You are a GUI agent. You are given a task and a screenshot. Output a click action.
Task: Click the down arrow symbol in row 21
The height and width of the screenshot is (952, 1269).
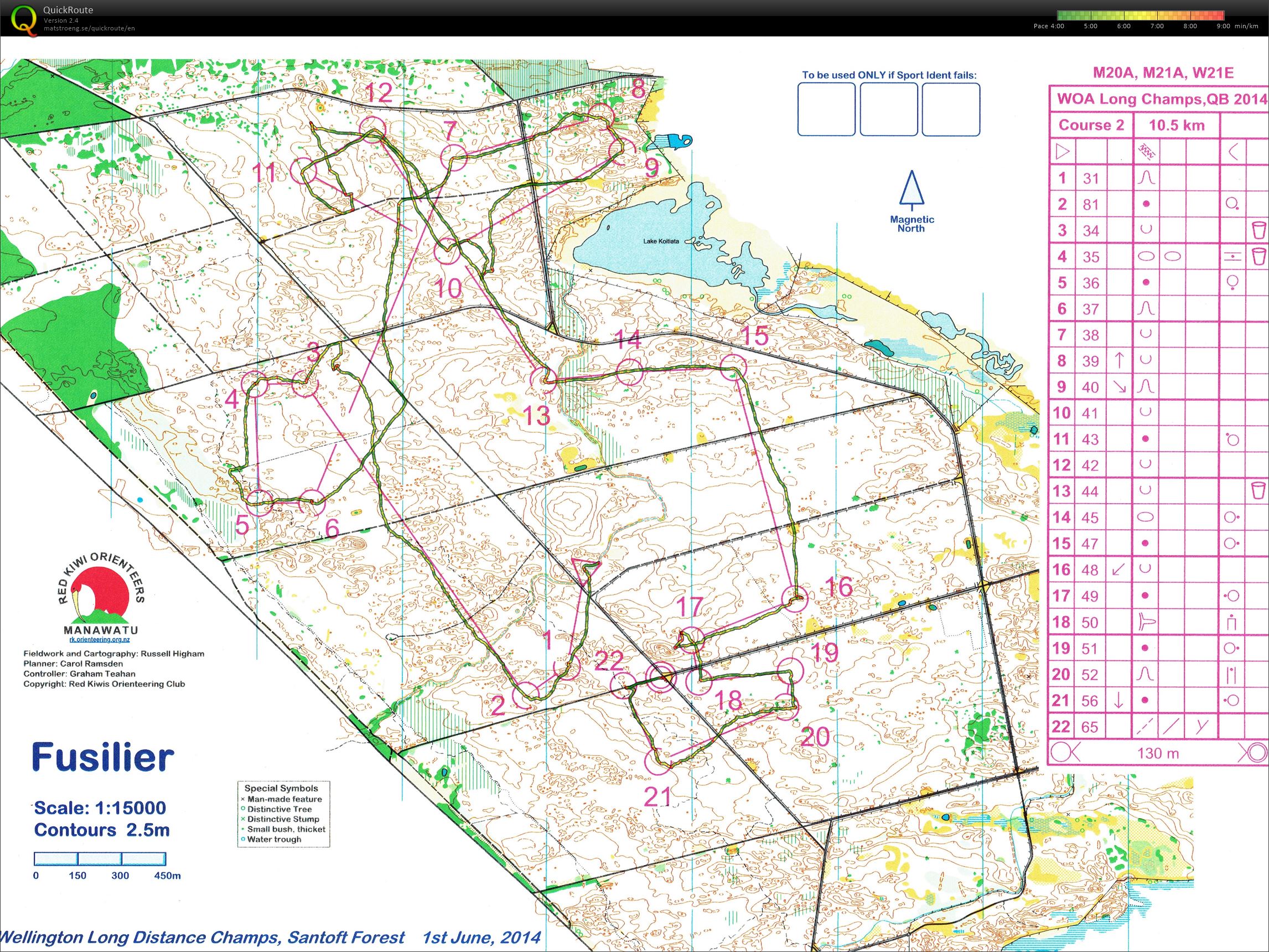pyautogui.click(x=1117, y=700)
